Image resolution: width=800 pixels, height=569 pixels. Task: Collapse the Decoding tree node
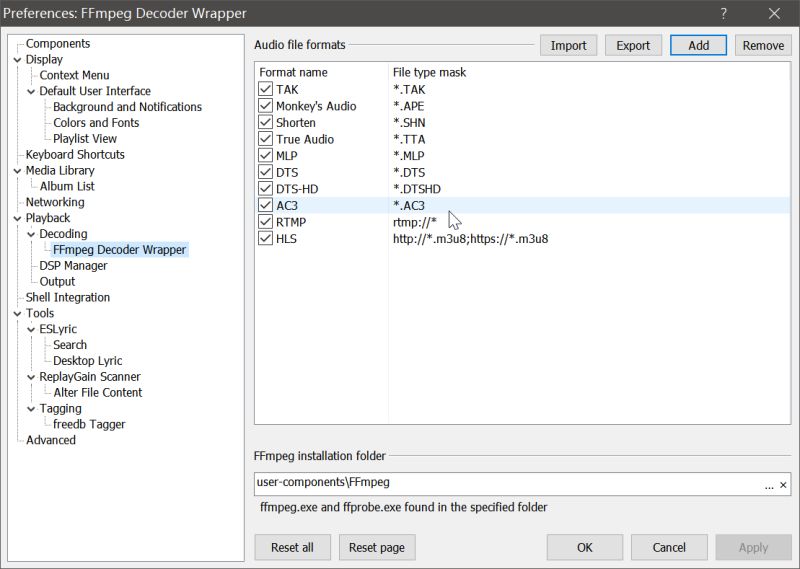(31, 234)
